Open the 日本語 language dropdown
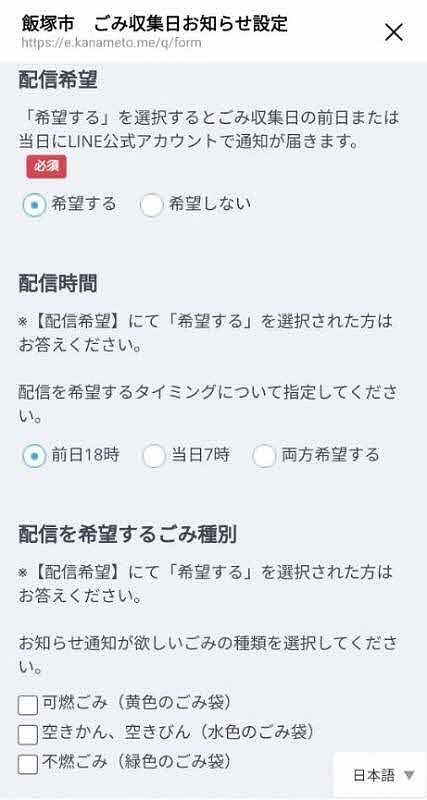 coord(380,776)
